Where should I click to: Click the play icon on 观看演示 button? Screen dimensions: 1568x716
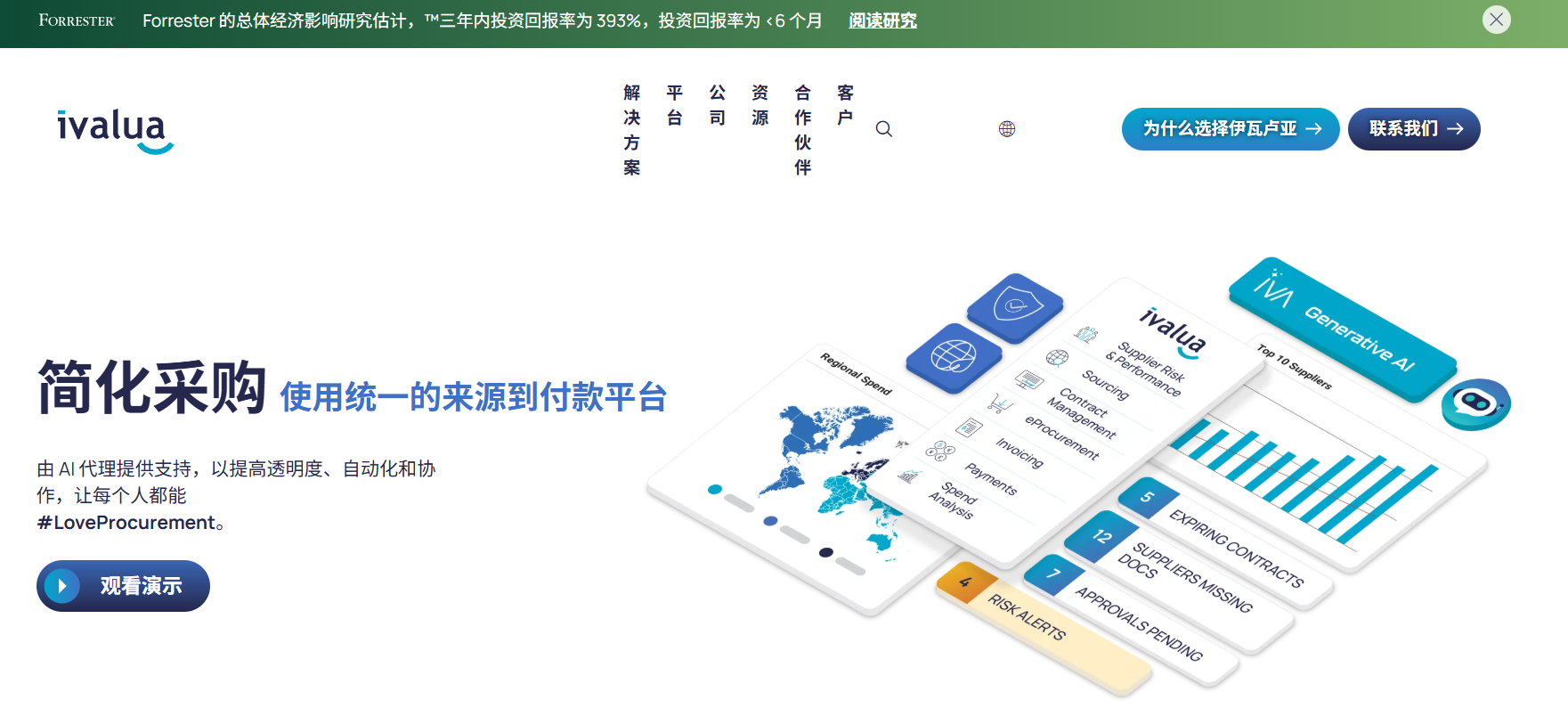pos(61,586)
